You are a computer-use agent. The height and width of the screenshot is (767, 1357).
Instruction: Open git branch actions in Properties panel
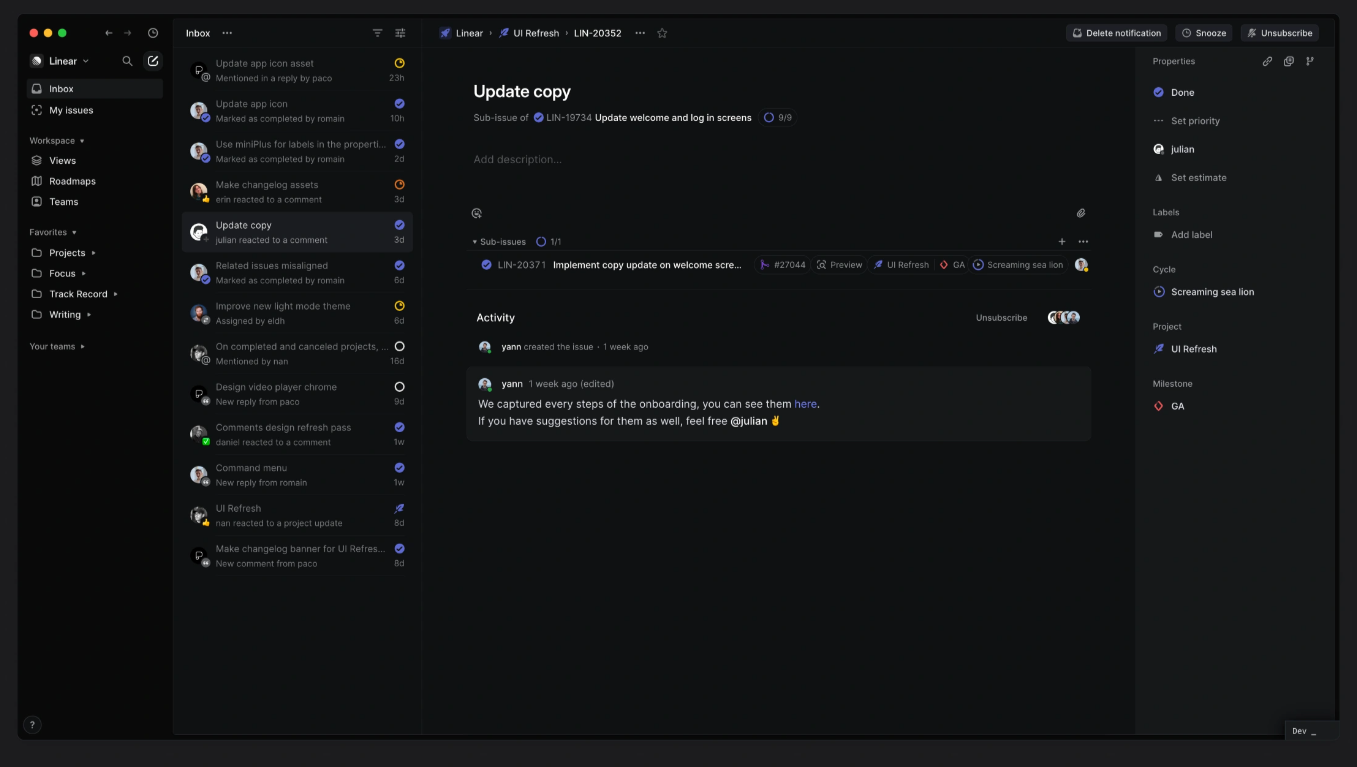(1310, 60)
